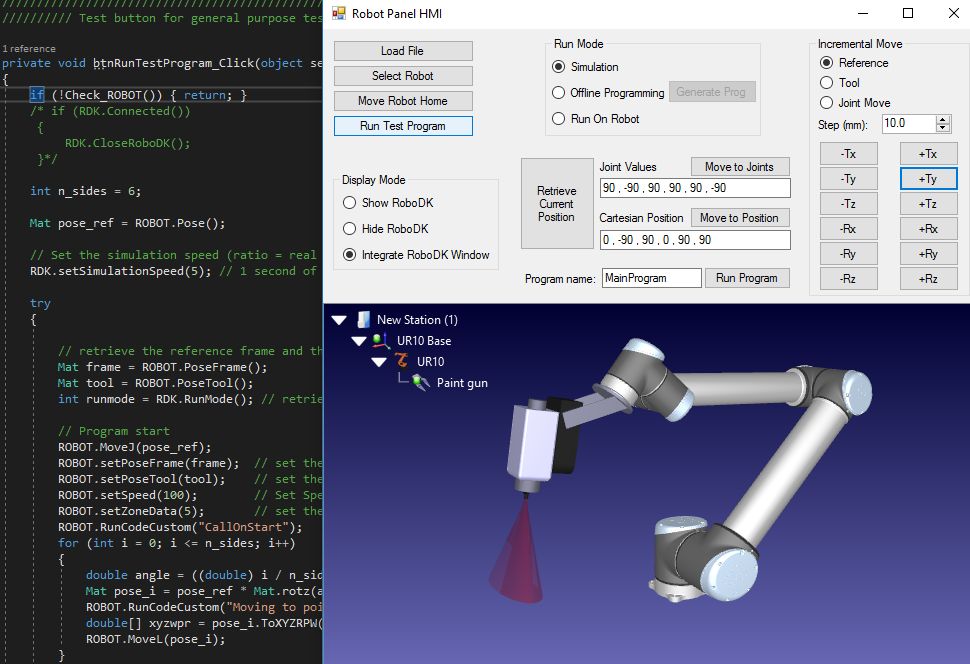Click the -Ry rotation button
The height and width of the screenshot is (664, 970).
[848, 254]
